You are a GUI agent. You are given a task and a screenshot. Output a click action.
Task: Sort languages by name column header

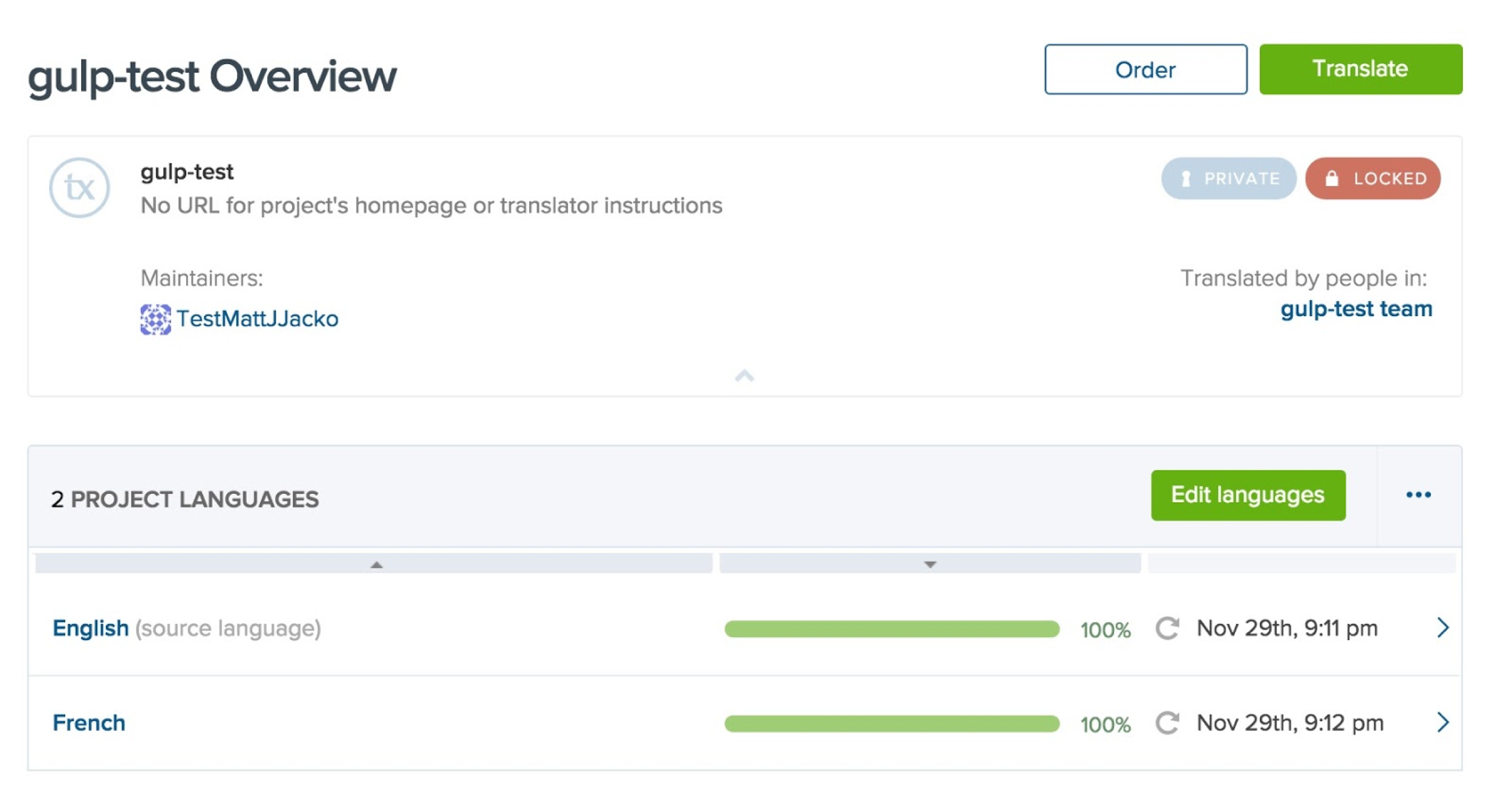coord(375,564)
